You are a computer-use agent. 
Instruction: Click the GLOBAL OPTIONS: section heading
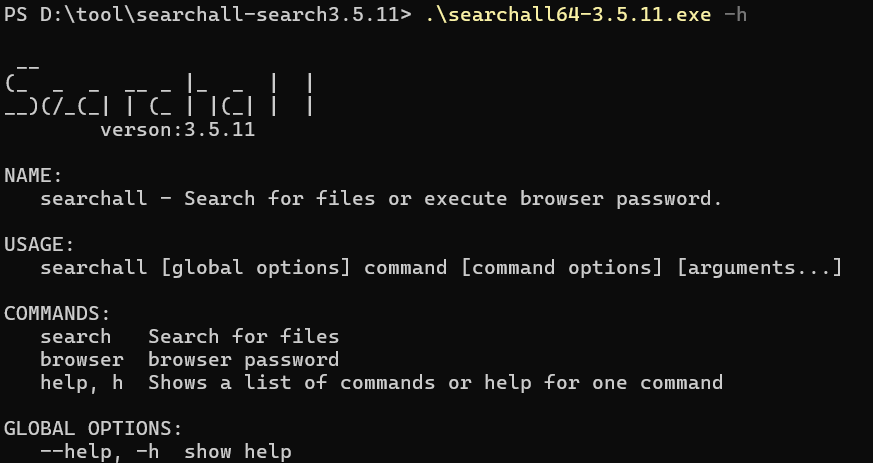click(x=93, y=428)
